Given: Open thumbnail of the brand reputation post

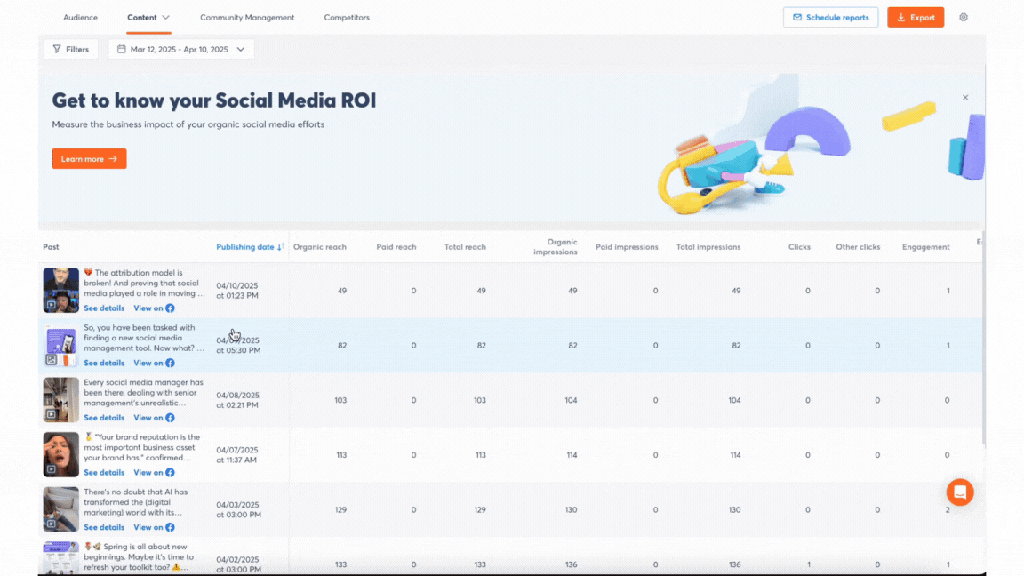Looking at the screenshot, I should pos(61,454).
